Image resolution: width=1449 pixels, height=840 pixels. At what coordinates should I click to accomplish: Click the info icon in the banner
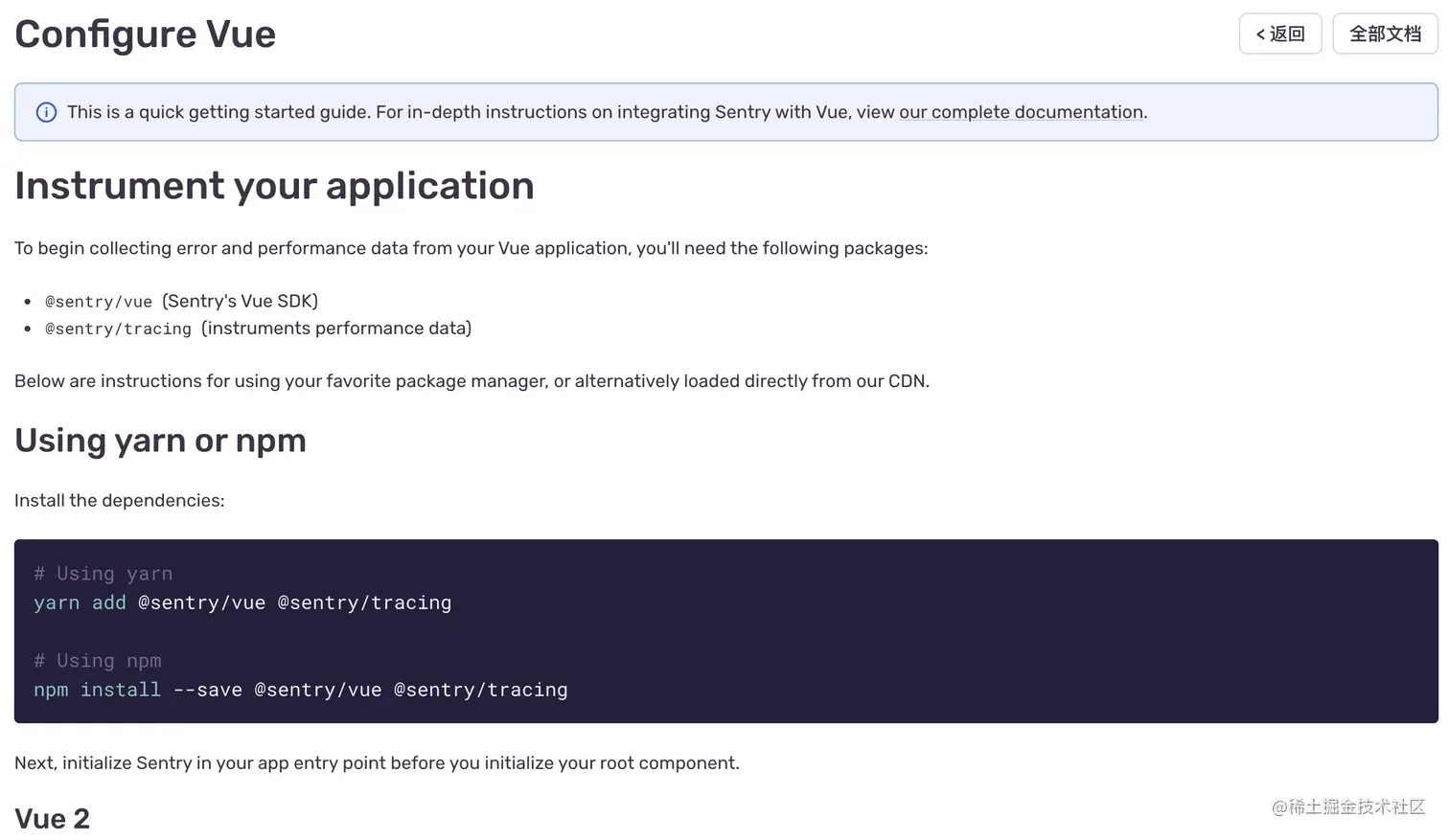tap(46, 112)
